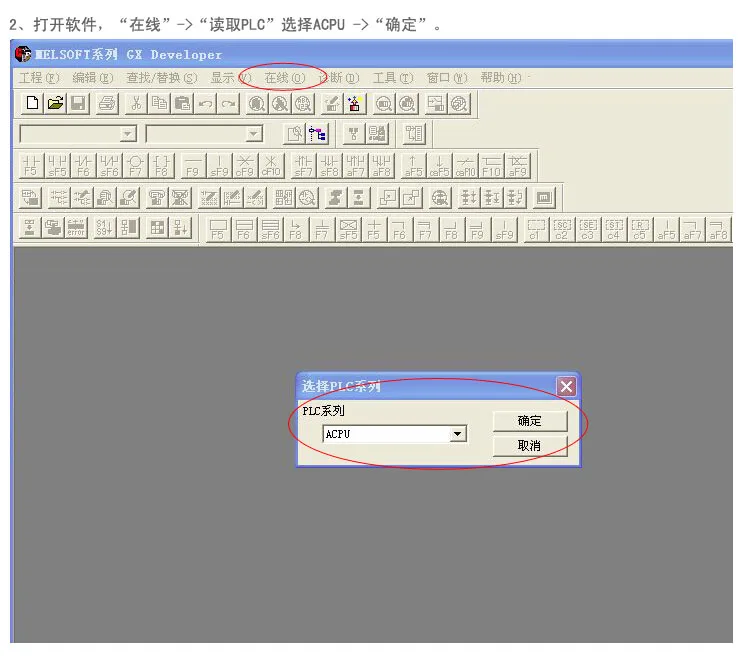Click the GX Developer title bar icon
This screenshot has width=750, height=658.
tap(22, 54)
